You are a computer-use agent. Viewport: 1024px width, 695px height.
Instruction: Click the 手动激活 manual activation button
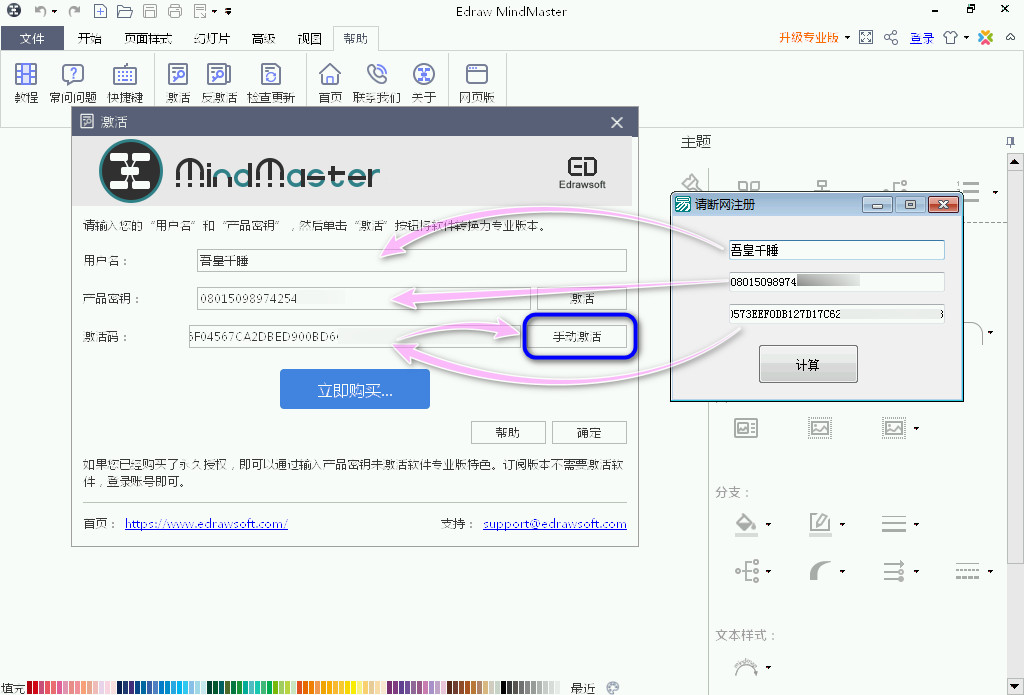pyautogui.click(x=577, y=337)
